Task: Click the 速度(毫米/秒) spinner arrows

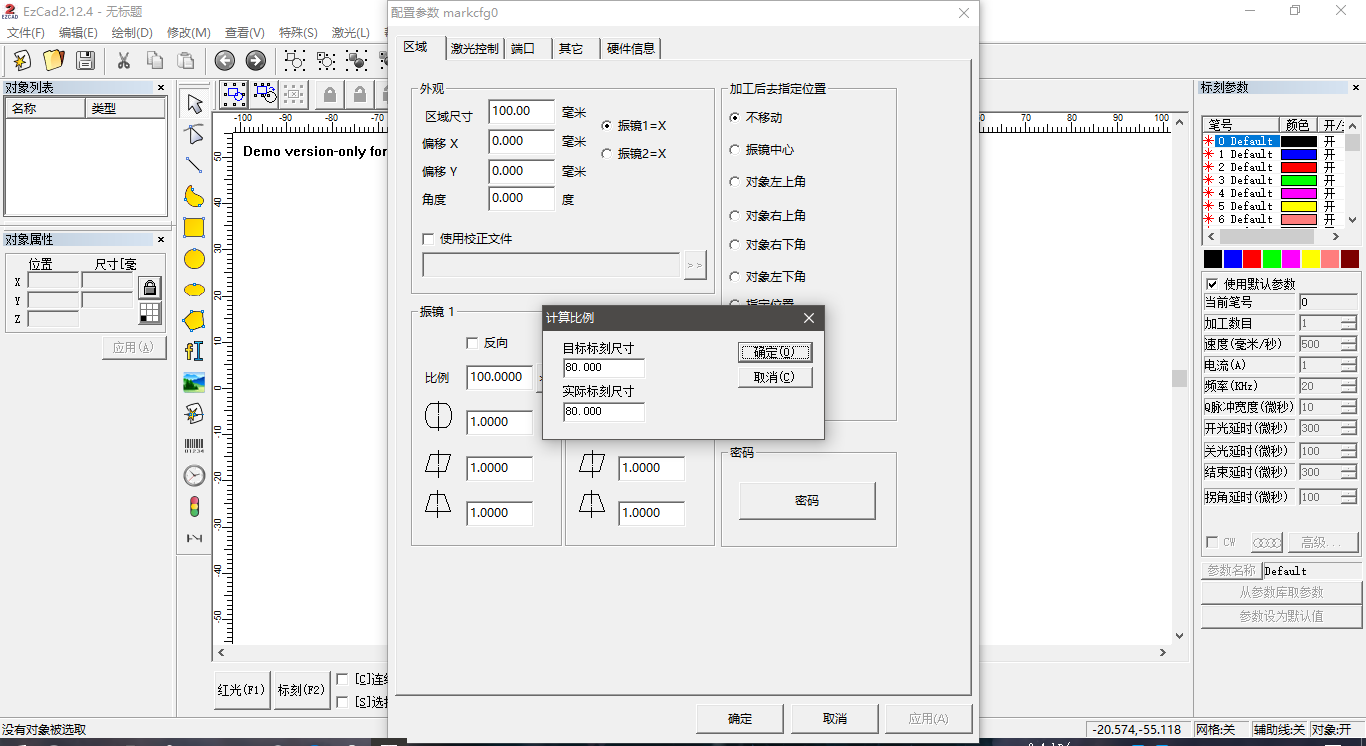Action: tap(1349, 344)
